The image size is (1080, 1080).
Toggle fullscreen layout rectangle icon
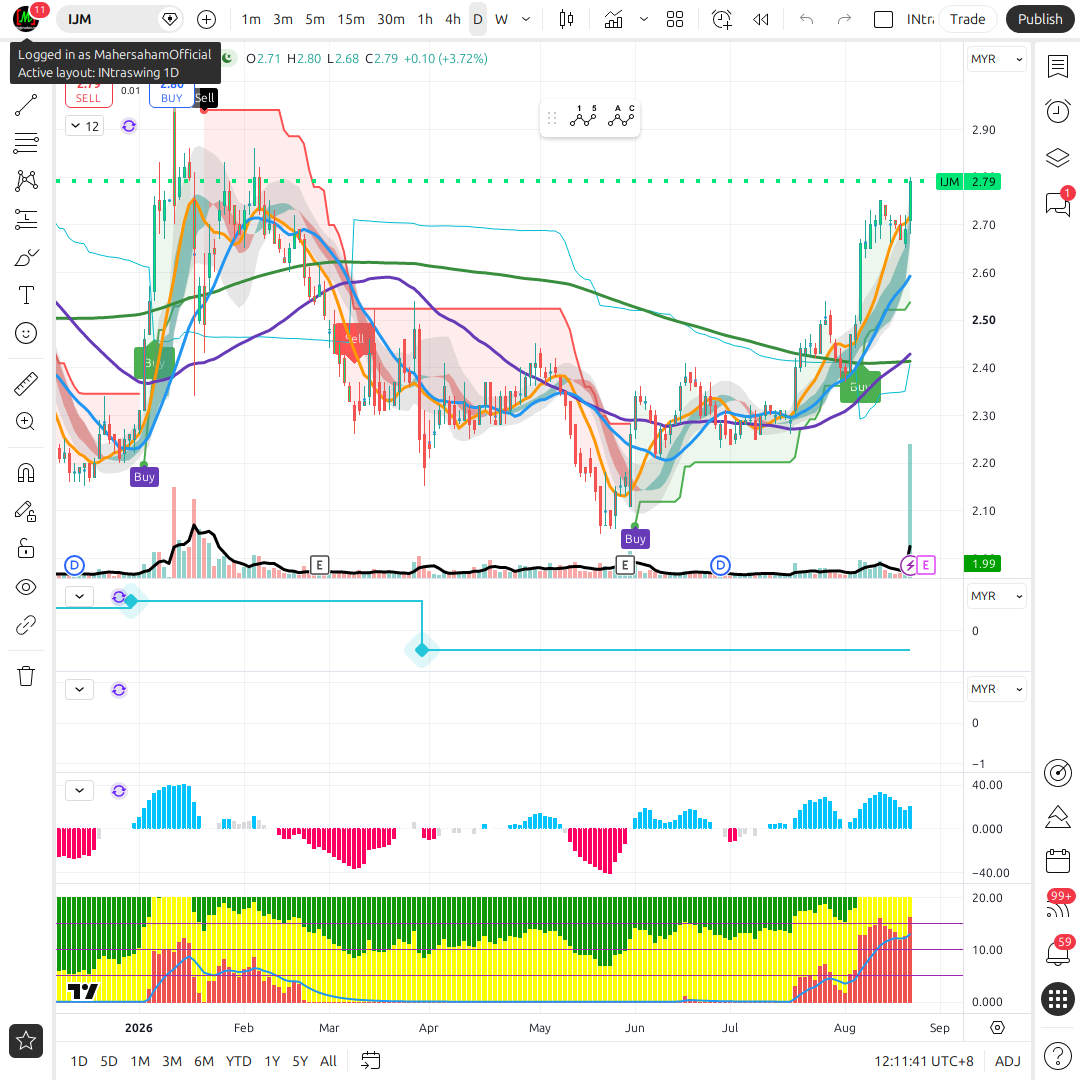click(883, 19)
